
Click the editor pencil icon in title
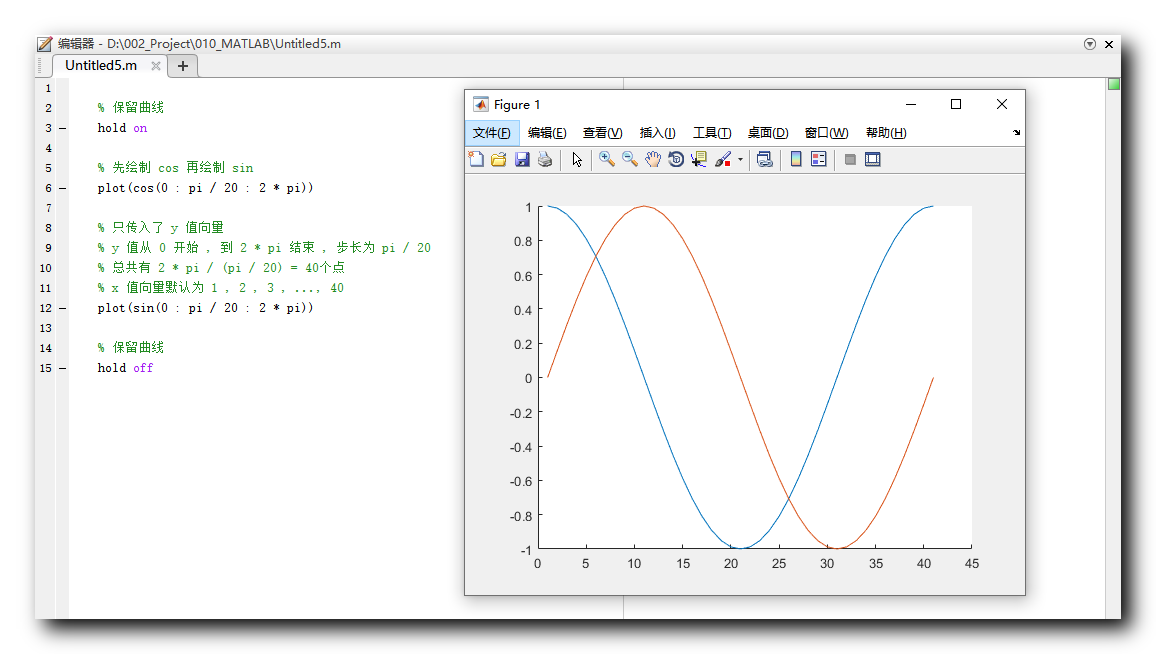click(x=45, y=44)
